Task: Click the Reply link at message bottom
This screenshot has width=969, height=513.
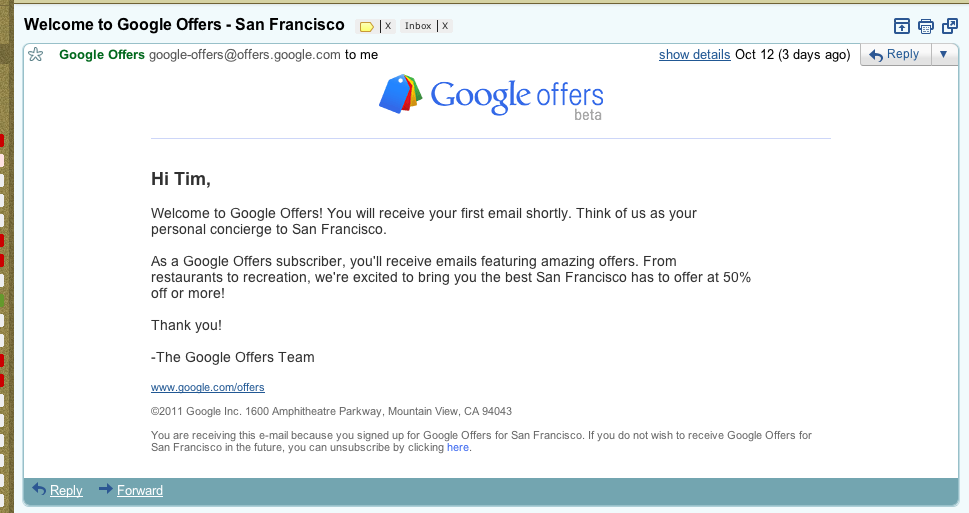Action: (66, 490)
